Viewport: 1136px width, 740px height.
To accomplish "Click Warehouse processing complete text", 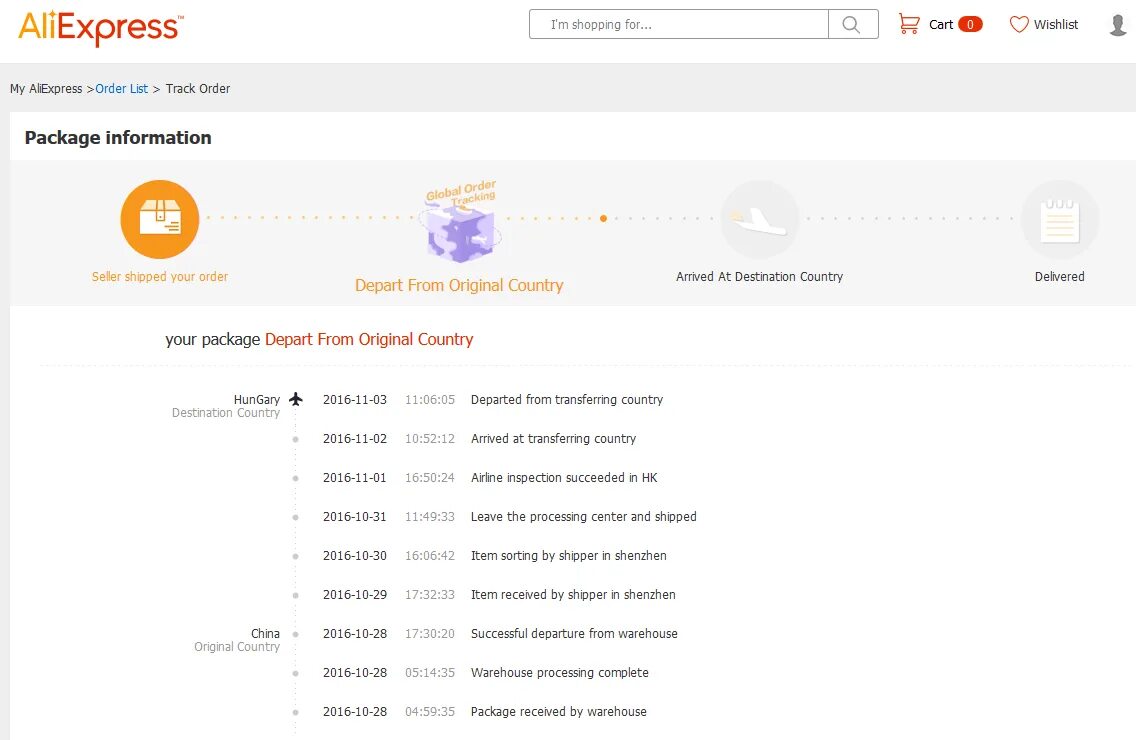I will [559, 673].
